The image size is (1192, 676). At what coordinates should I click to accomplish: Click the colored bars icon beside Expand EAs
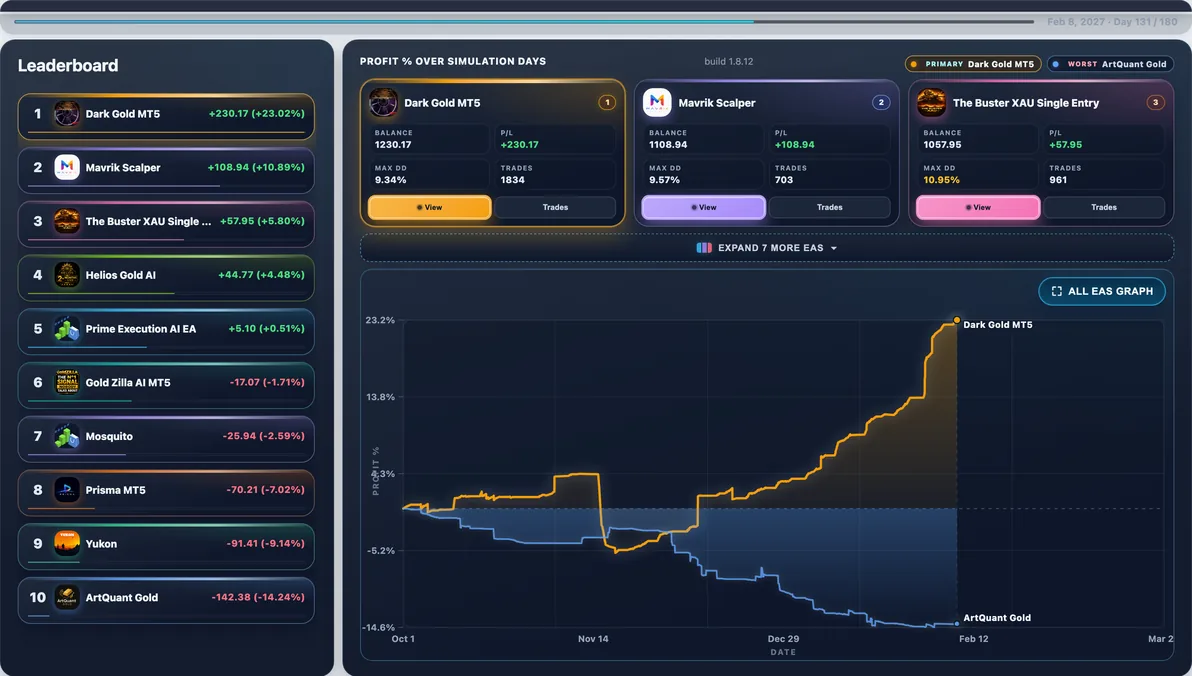coord(704,248)
